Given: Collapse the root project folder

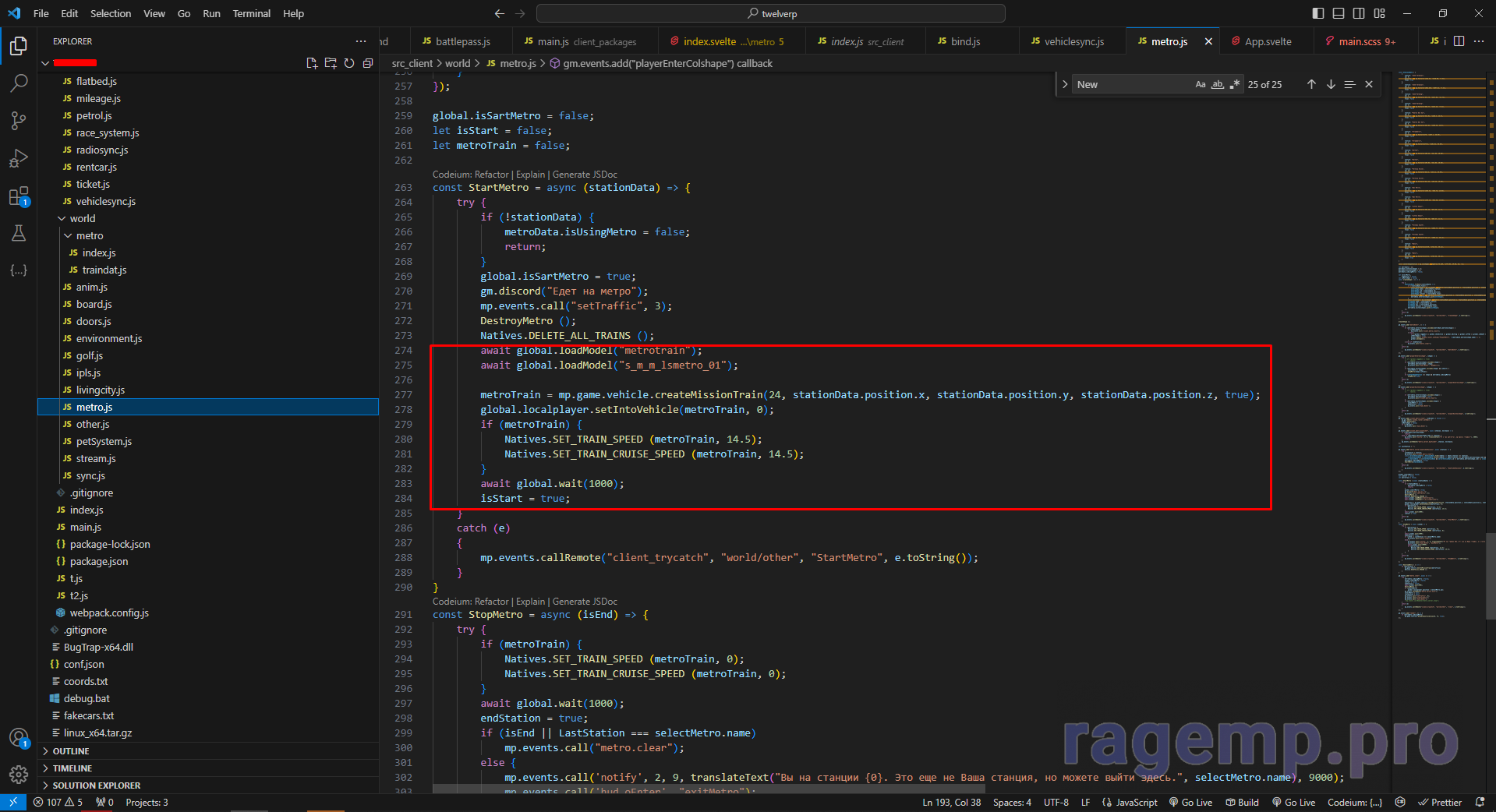Looking at the screenshot, I should point(45,63).
